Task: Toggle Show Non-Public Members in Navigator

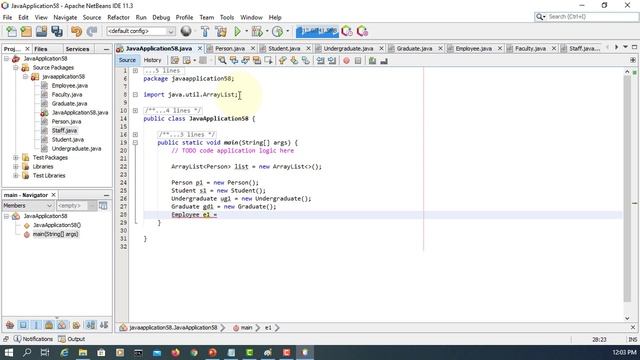Action: 49,325
